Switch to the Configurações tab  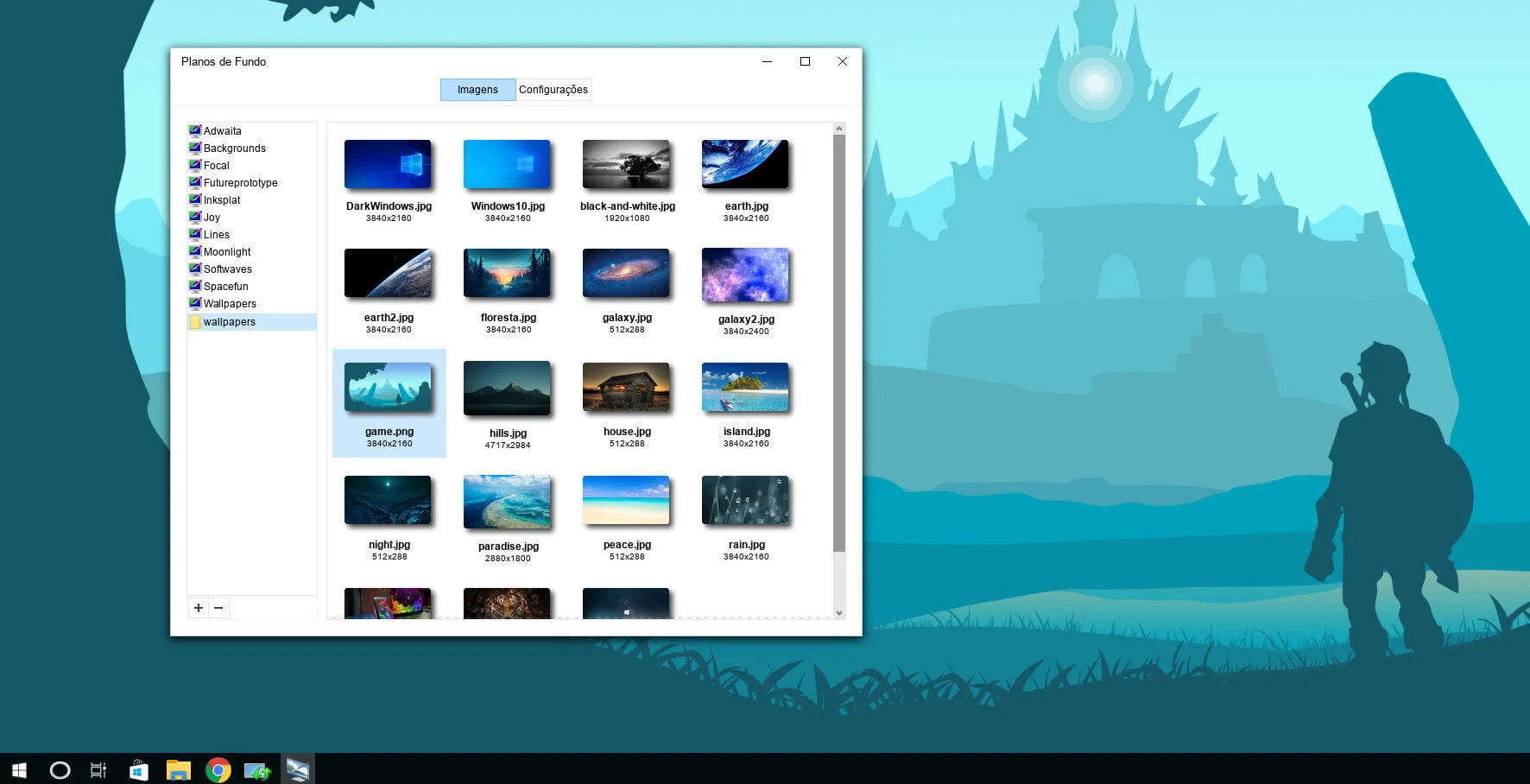[x=553, y=89]
